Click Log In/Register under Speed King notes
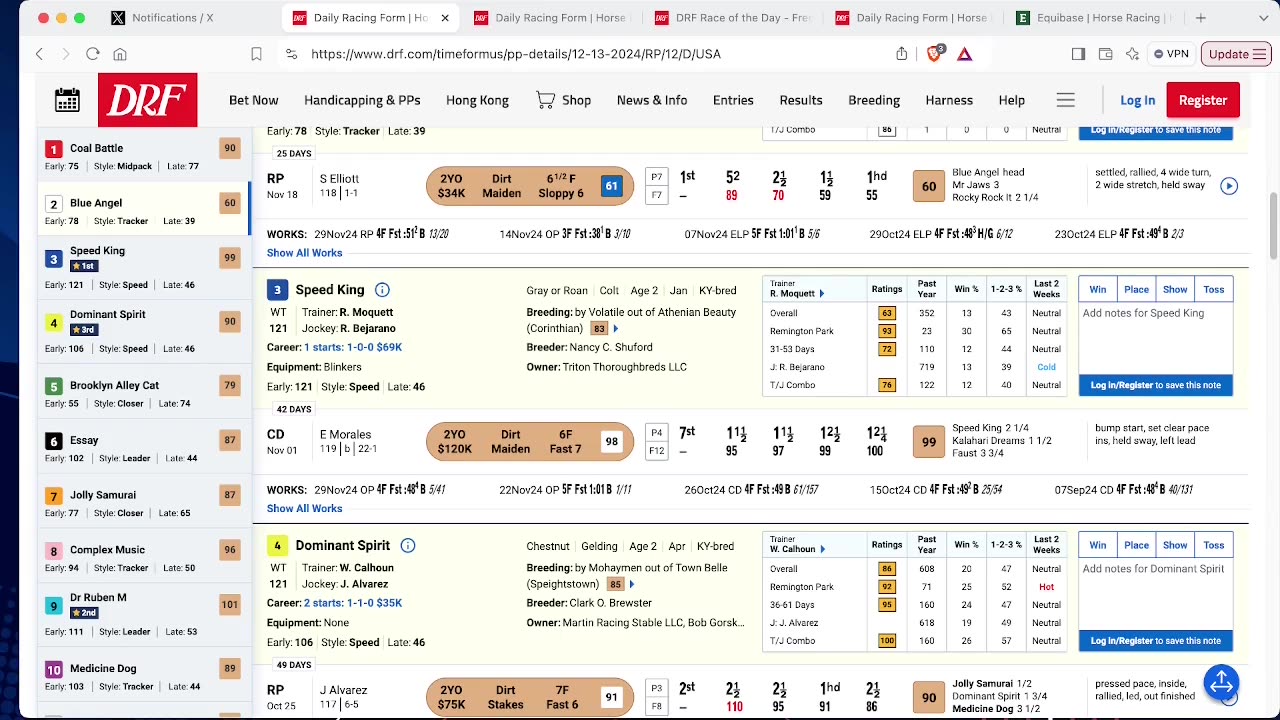 click(x=1156, y=385)
